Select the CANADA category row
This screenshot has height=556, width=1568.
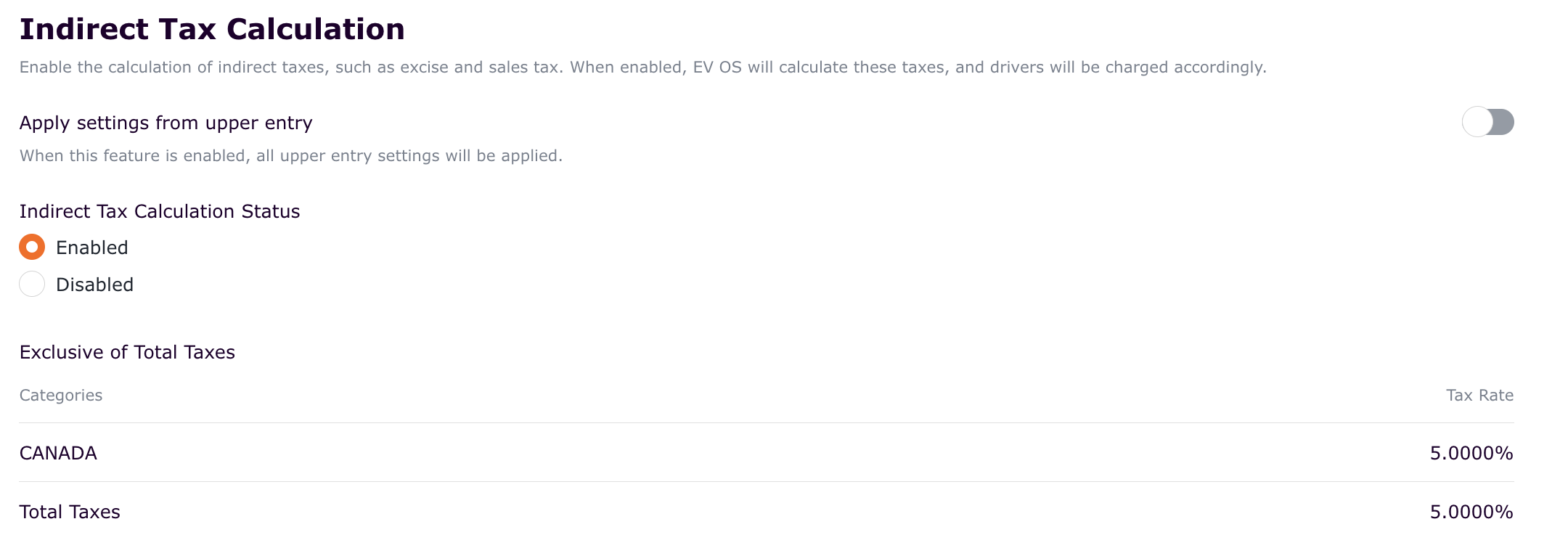click(58, 454)
